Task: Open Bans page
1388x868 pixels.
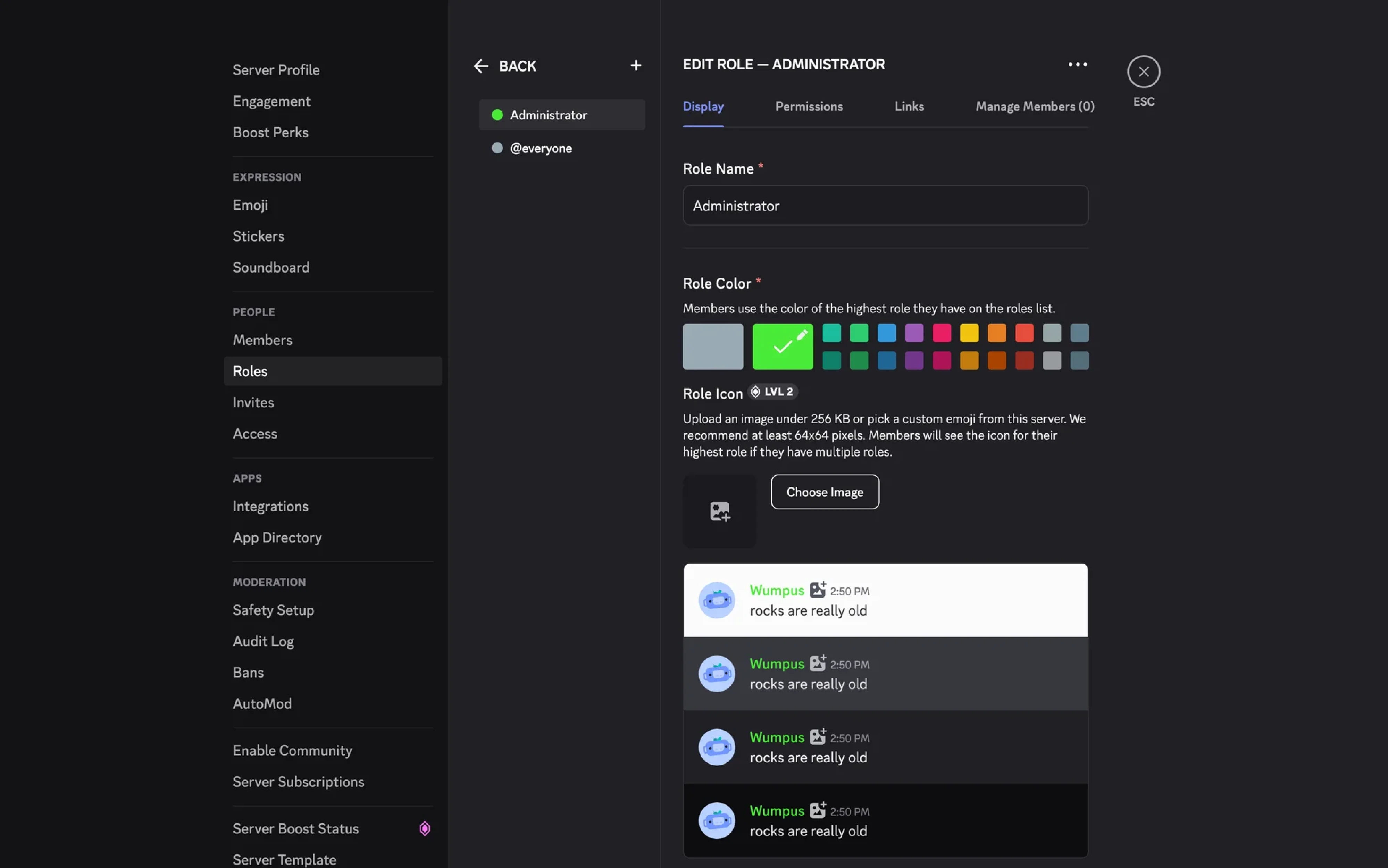Action: coord(333,672)
